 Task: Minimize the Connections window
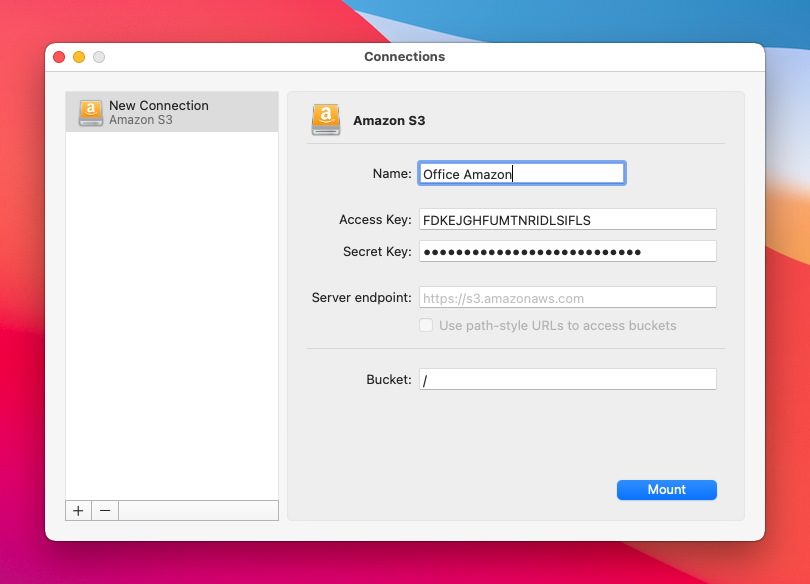pos(79,57)
